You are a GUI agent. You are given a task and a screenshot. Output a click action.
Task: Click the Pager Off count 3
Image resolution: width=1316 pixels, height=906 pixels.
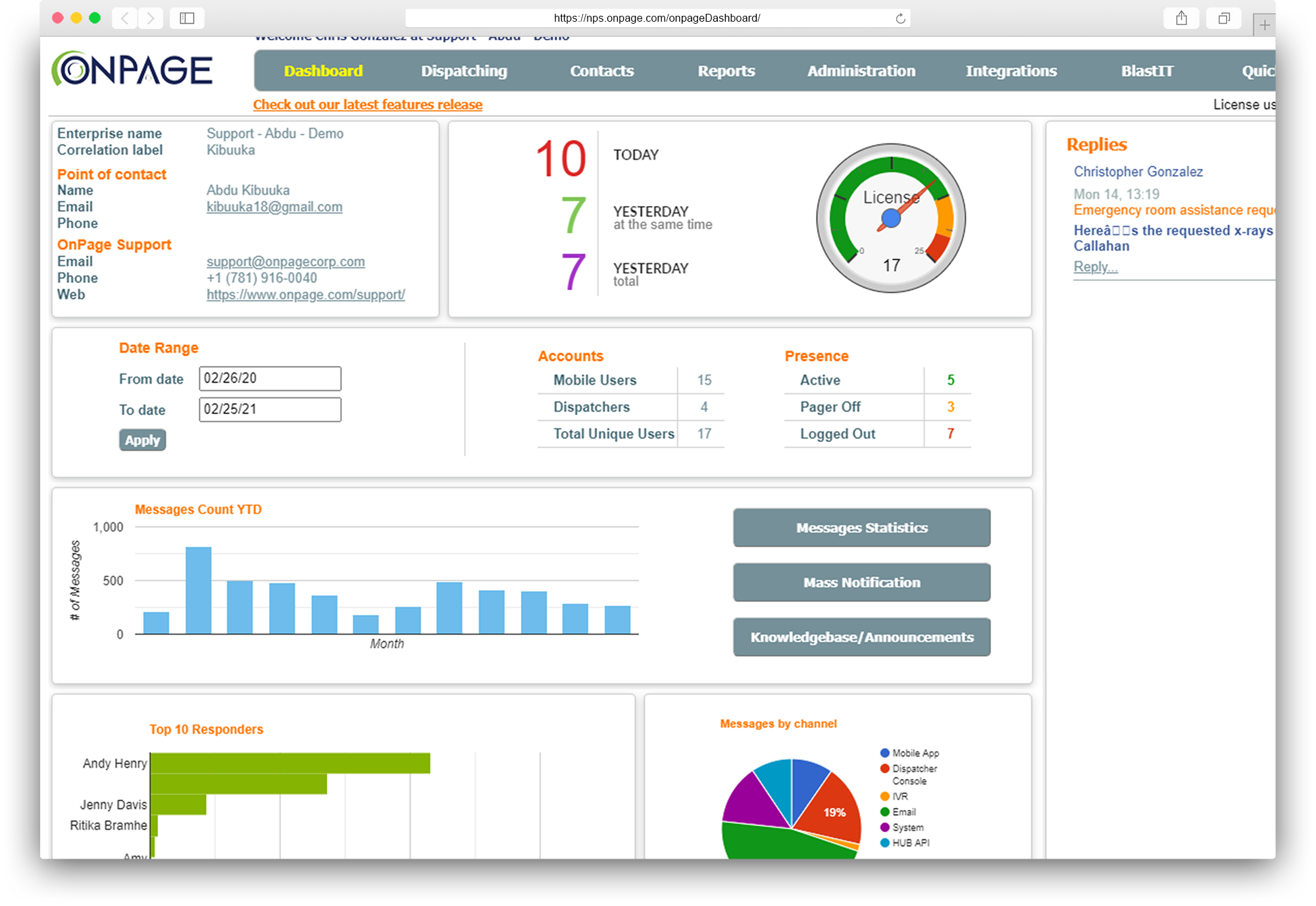pyautogui.click(x=950, y=407)
